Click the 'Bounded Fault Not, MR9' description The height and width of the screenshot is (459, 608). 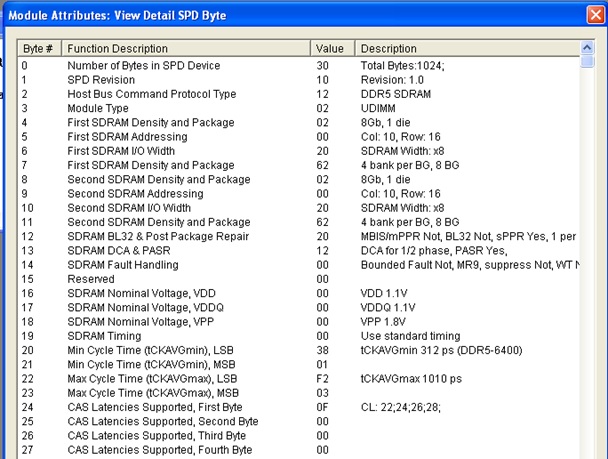(x=470, y=265)
